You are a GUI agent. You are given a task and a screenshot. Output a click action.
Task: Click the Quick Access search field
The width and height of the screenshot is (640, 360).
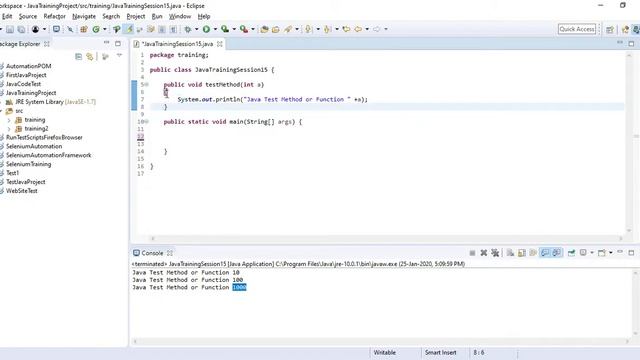coord(577,29)
